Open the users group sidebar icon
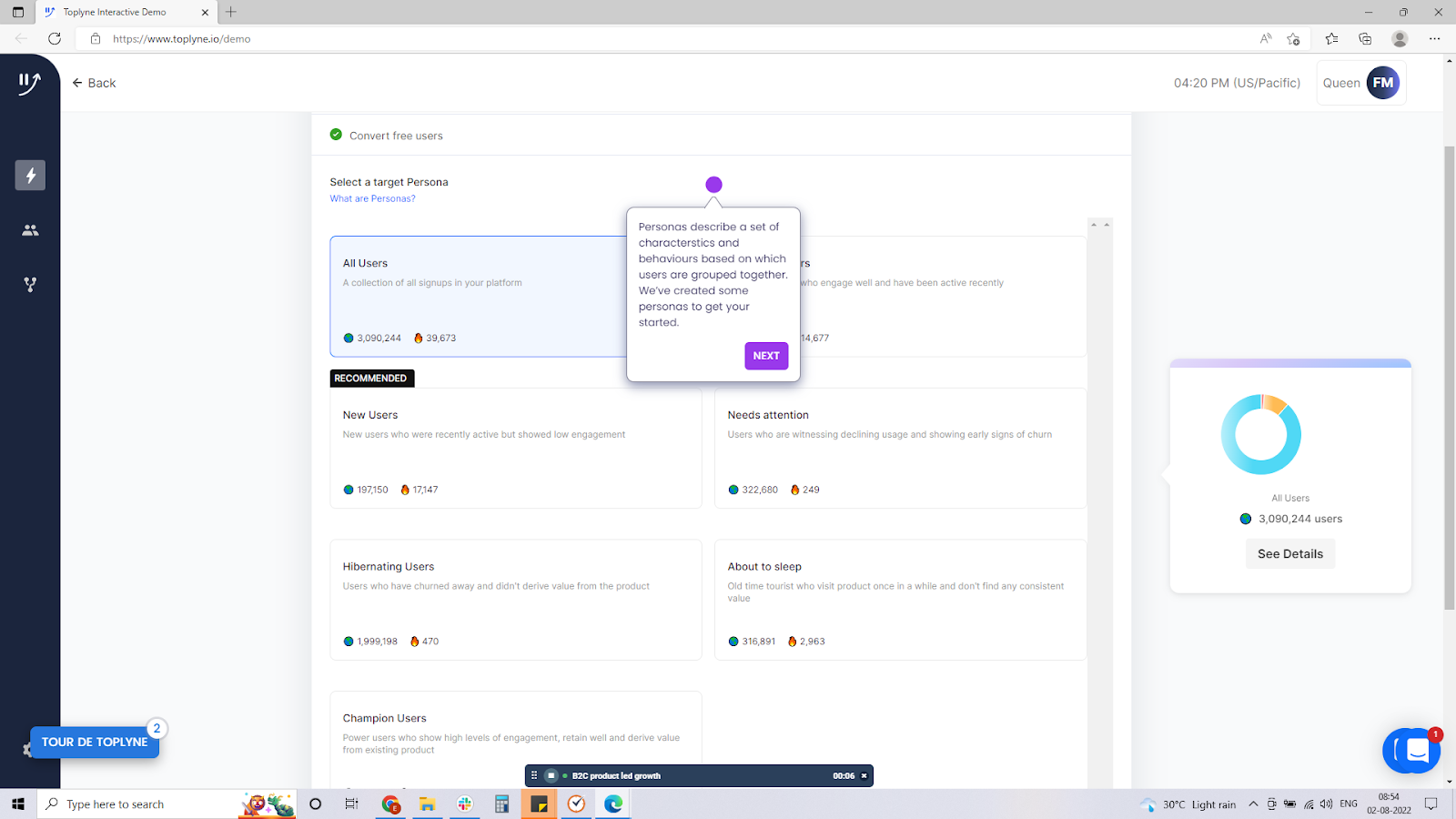1456x819 pixels. pyautogui.click(x=30, y=230)
